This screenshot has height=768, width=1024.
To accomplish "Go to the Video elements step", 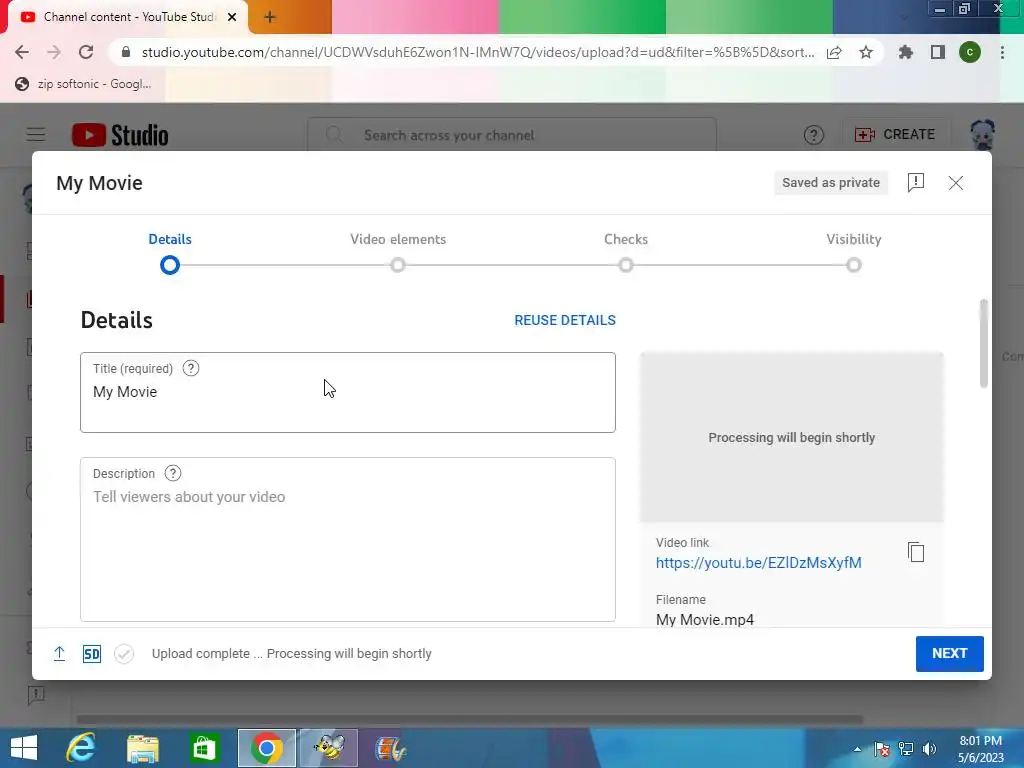I will click(398, 252).
